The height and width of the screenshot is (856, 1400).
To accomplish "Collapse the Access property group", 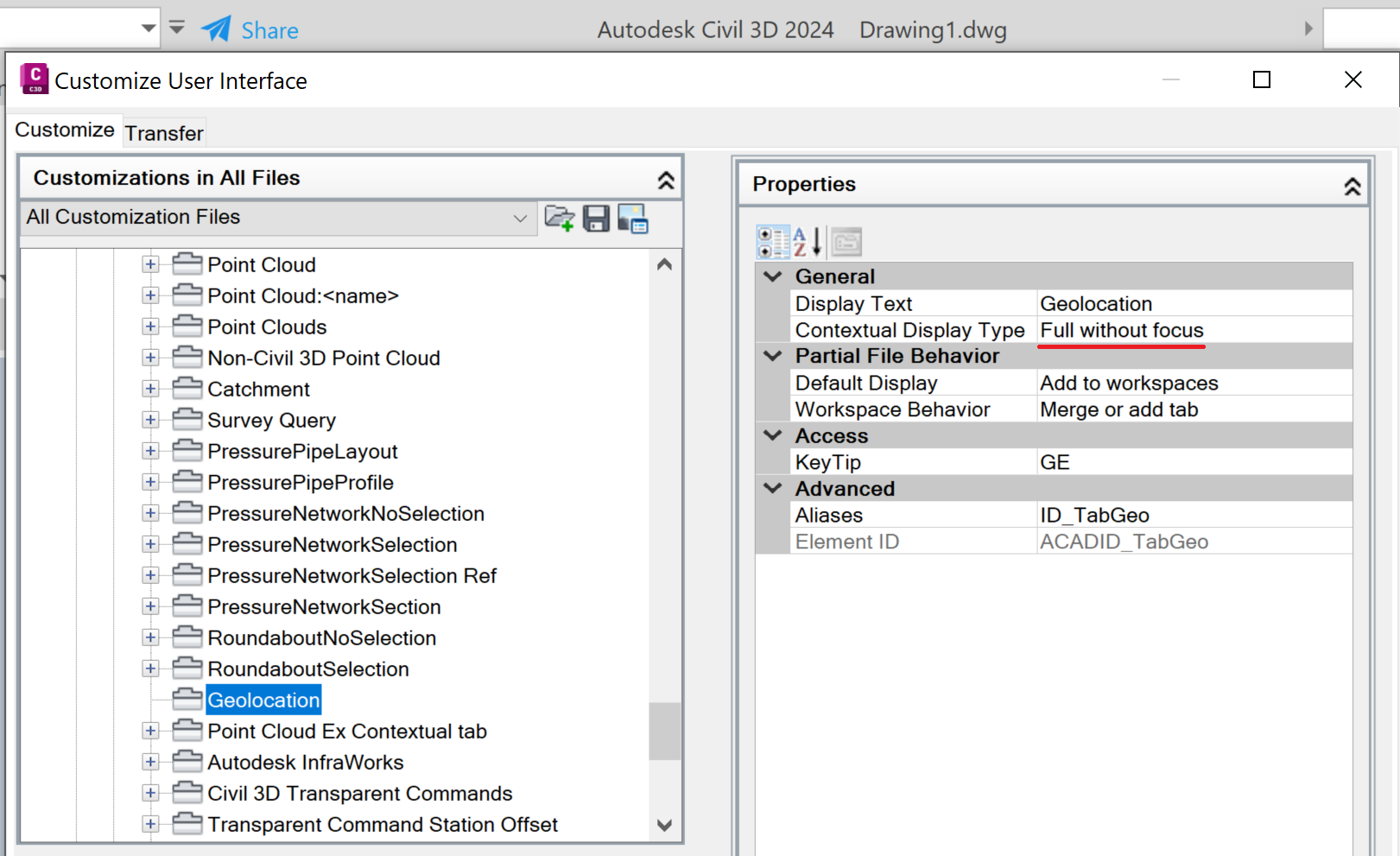I will click(x=771, y=436).
